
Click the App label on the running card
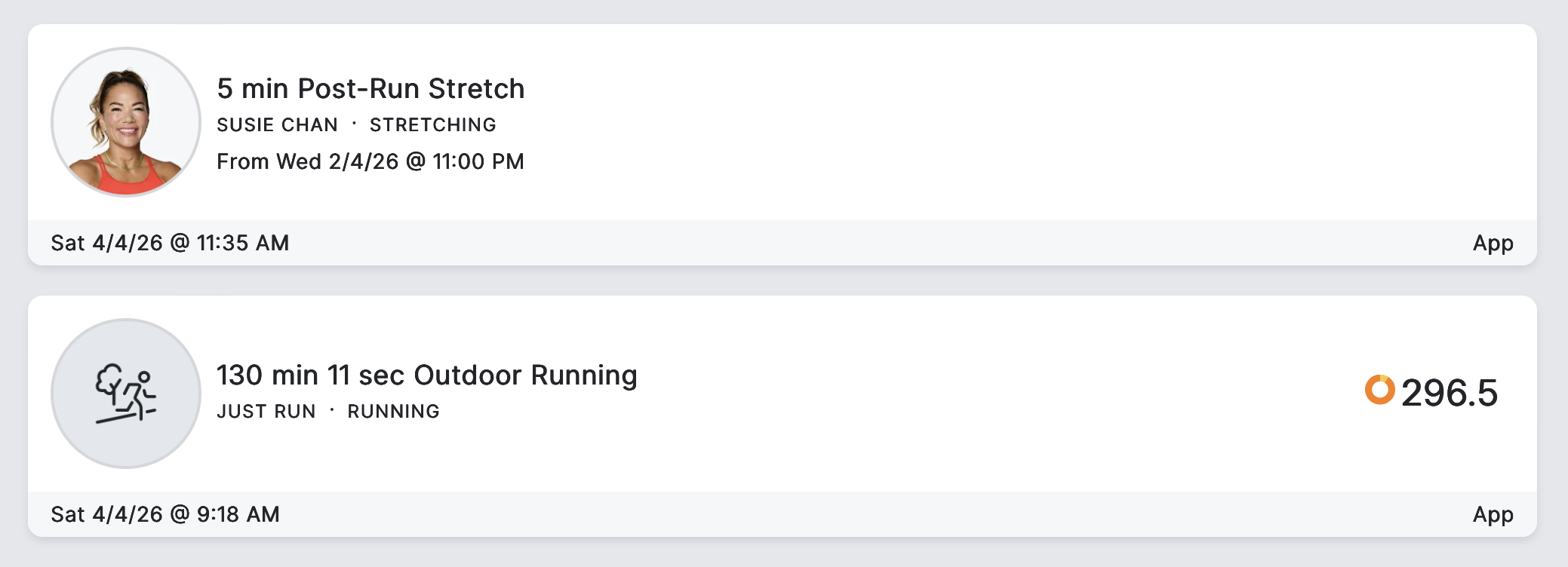[x=1493, y=514]
